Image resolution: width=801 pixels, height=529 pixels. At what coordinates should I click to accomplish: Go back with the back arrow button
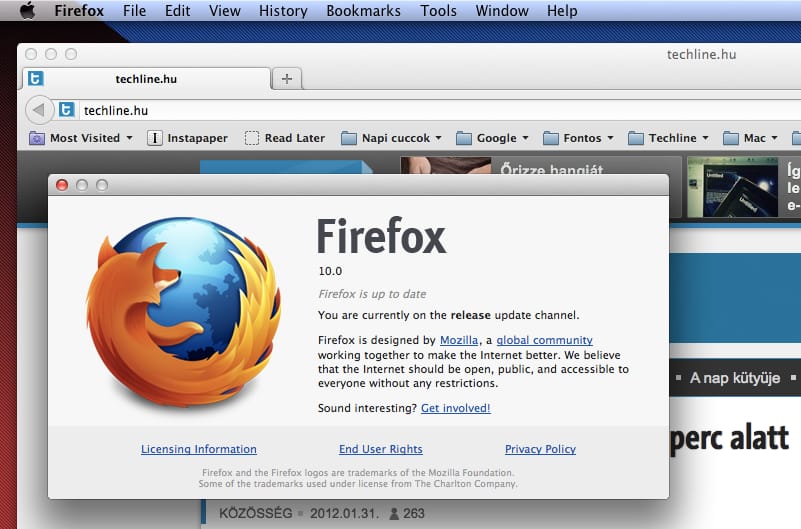39,110
